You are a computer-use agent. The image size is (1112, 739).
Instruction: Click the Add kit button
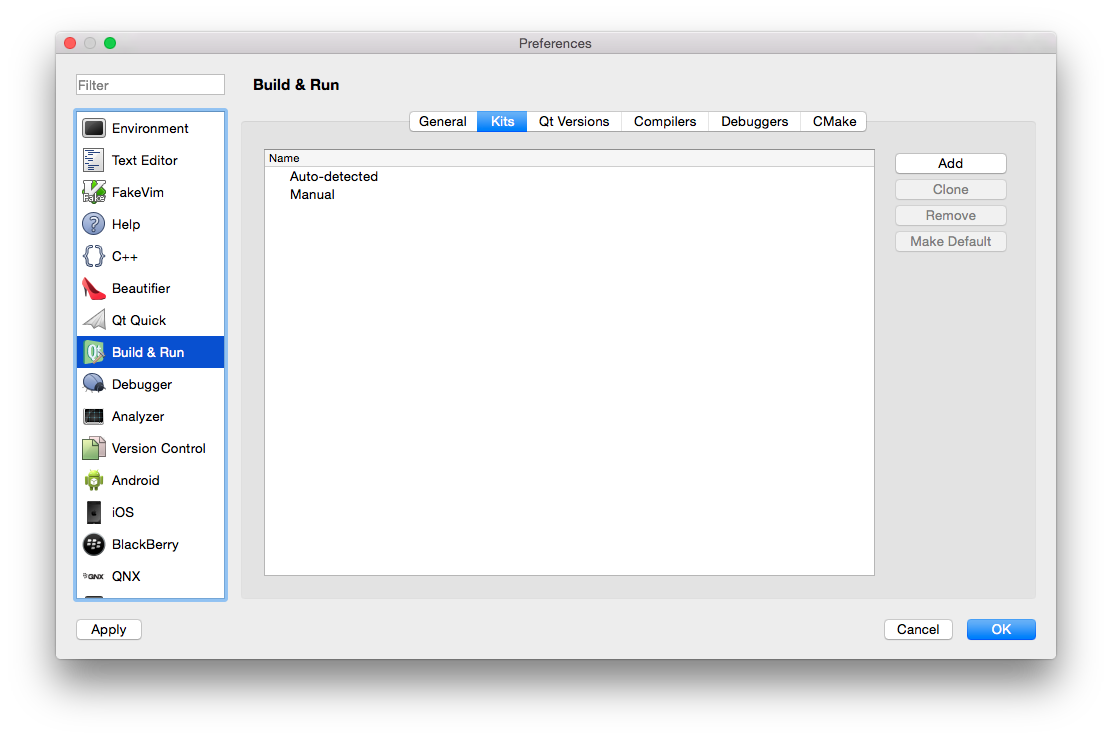coord(950,164)
